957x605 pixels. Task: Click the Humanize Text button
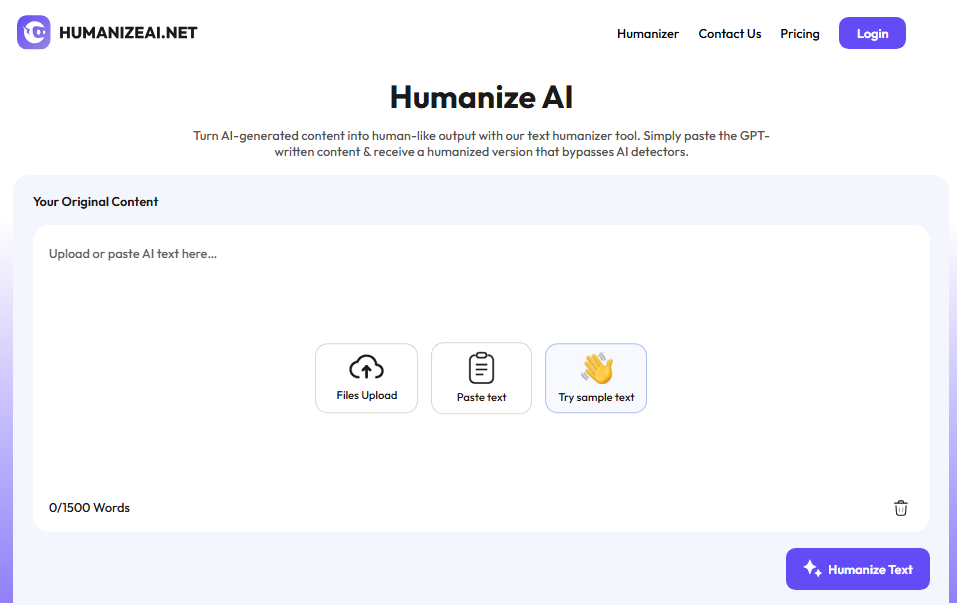tap(857, 569)
